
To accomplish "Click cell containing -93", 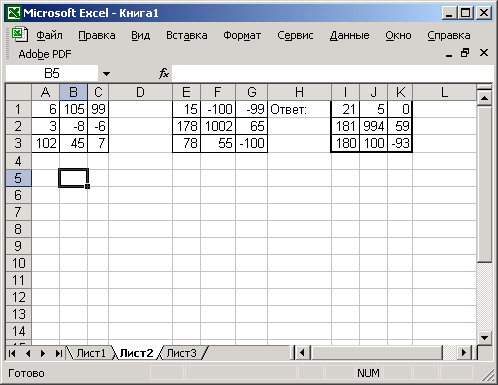I will pyautogui.click(x=400, y=143).
